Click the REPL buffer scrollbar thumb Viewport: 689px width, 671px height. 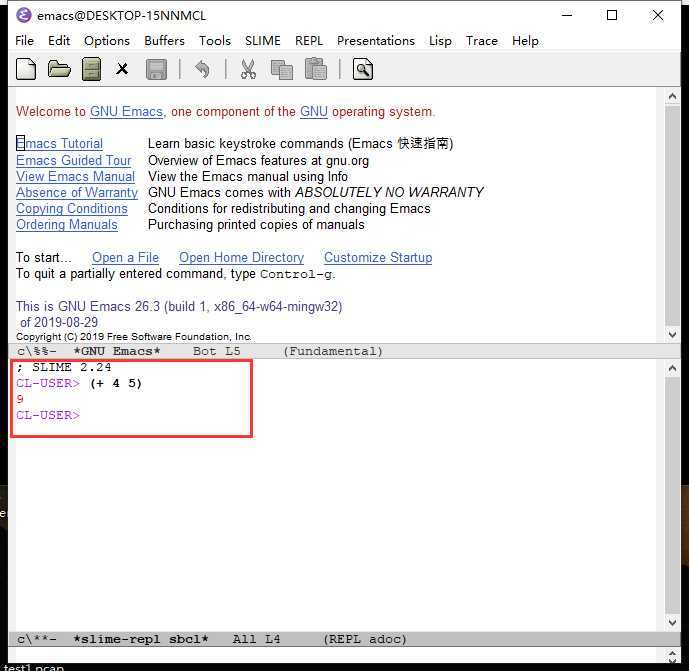(672, 495)
